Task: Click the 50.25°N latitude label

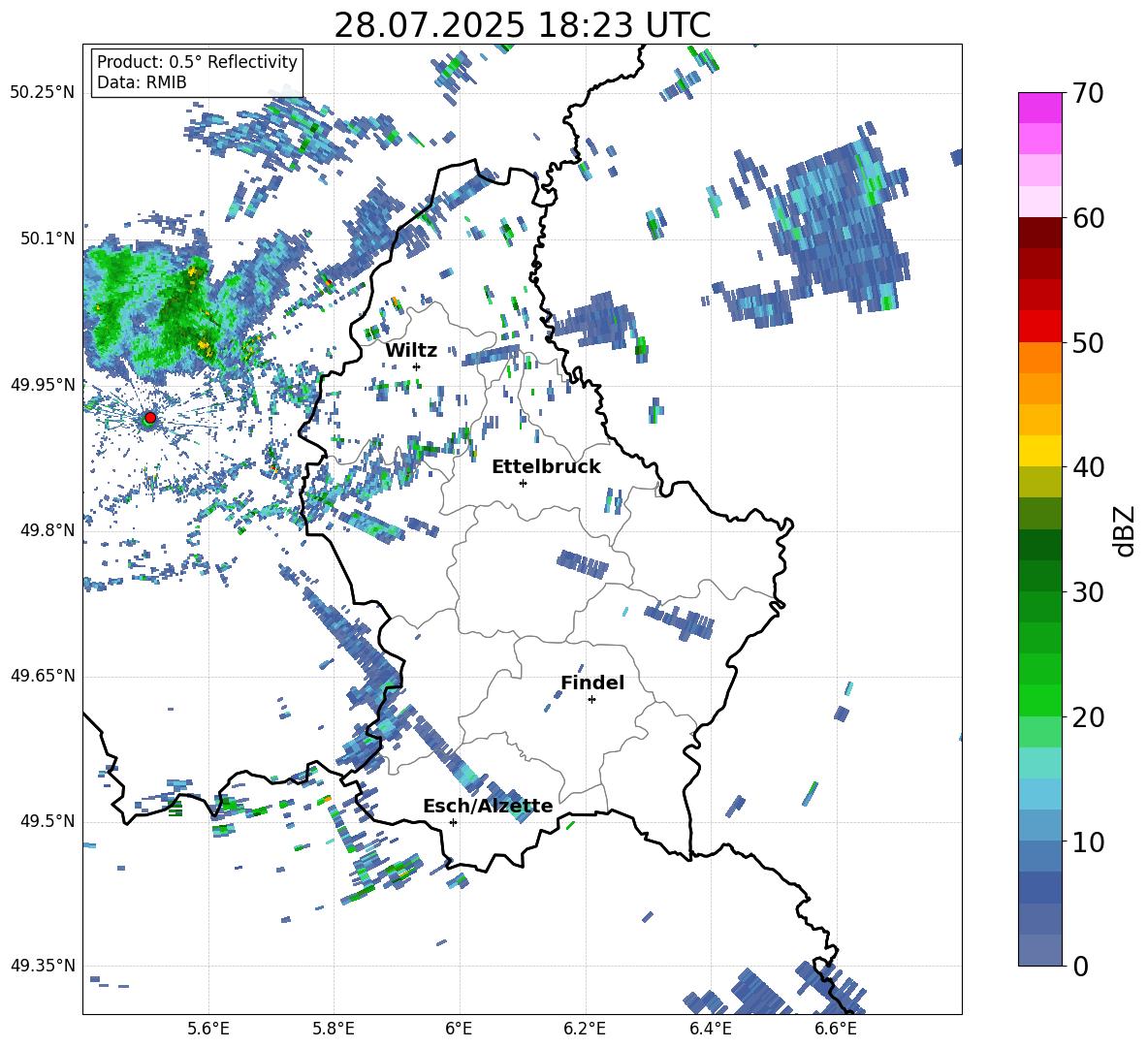Action: click(43, 93)
